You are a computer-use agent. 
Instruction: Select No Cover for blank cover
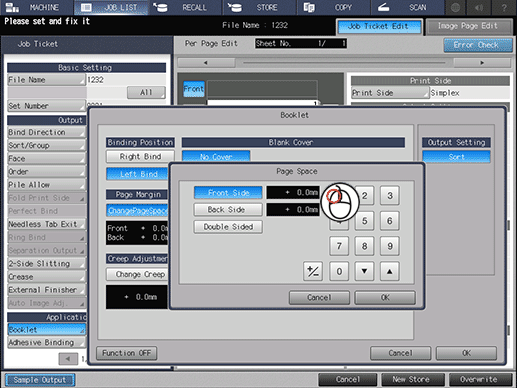click(x=216, y=156)
